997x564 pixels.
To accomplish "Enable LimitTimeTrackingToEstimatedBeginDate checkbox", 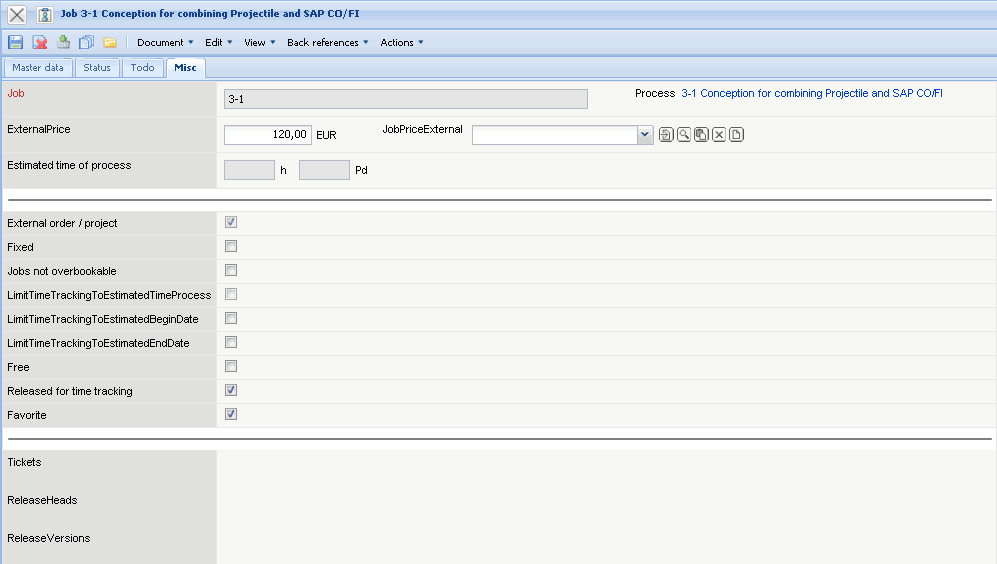I will [231, 318].
